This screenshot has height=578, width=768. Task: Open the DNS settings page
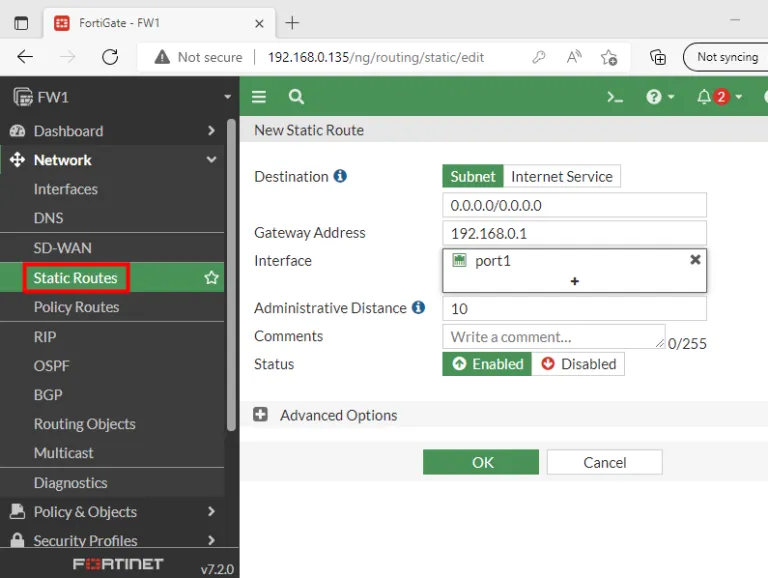pyautogui.click(x=48, y=218)
